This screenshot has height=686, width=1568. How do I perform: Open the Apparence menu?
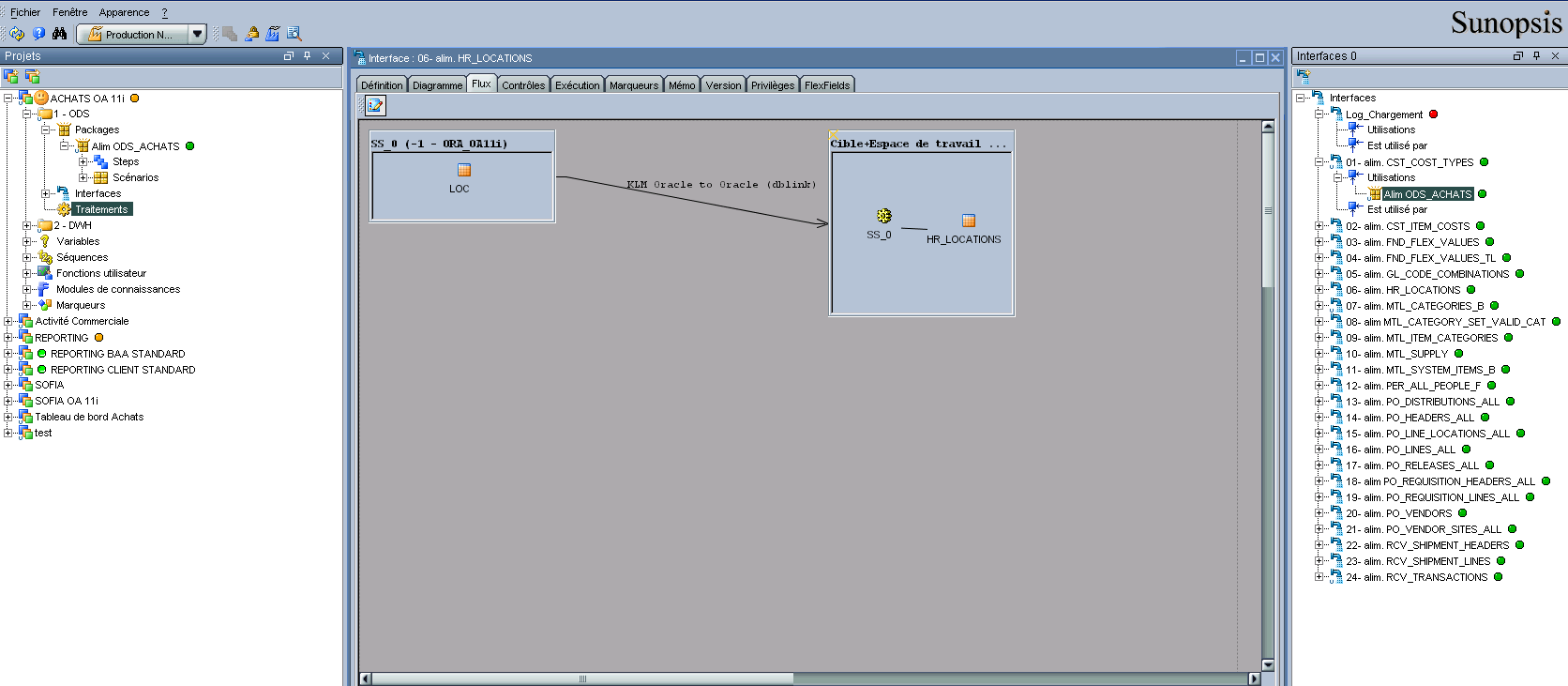(125, 12)
